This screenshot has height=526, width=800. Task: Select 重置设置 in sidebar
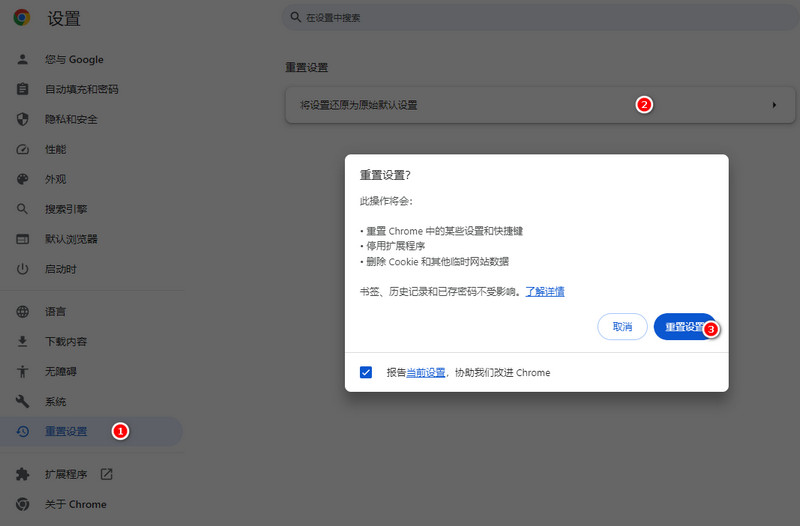tap(92, 431)
